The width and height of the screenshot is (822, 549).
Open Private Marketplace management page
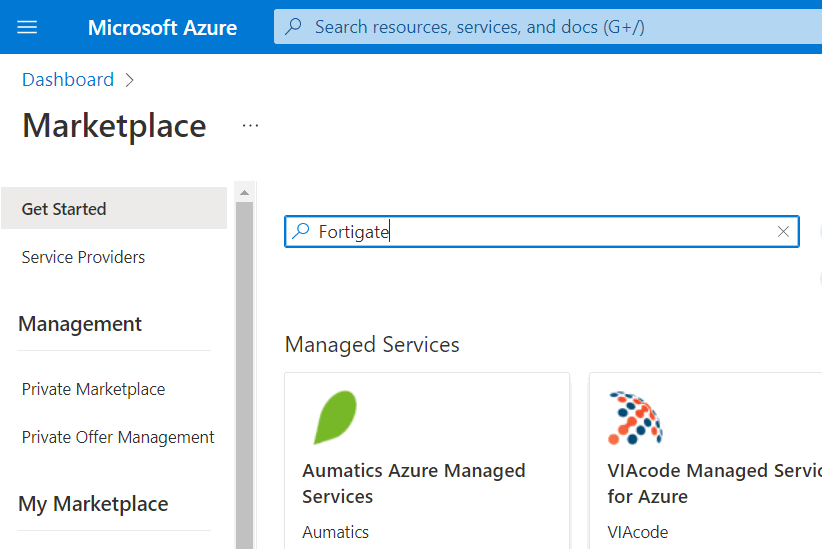tap(93, 389)
